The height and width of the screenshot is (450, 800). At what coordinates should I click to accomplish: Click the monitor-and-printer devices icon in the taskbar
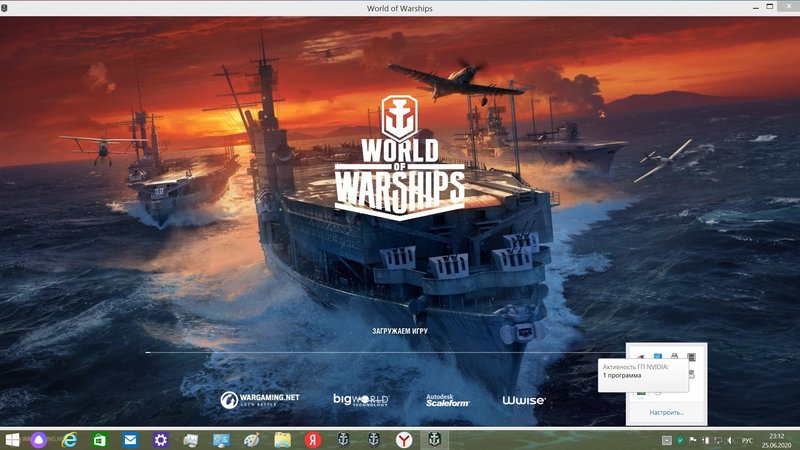click(191, 440)
